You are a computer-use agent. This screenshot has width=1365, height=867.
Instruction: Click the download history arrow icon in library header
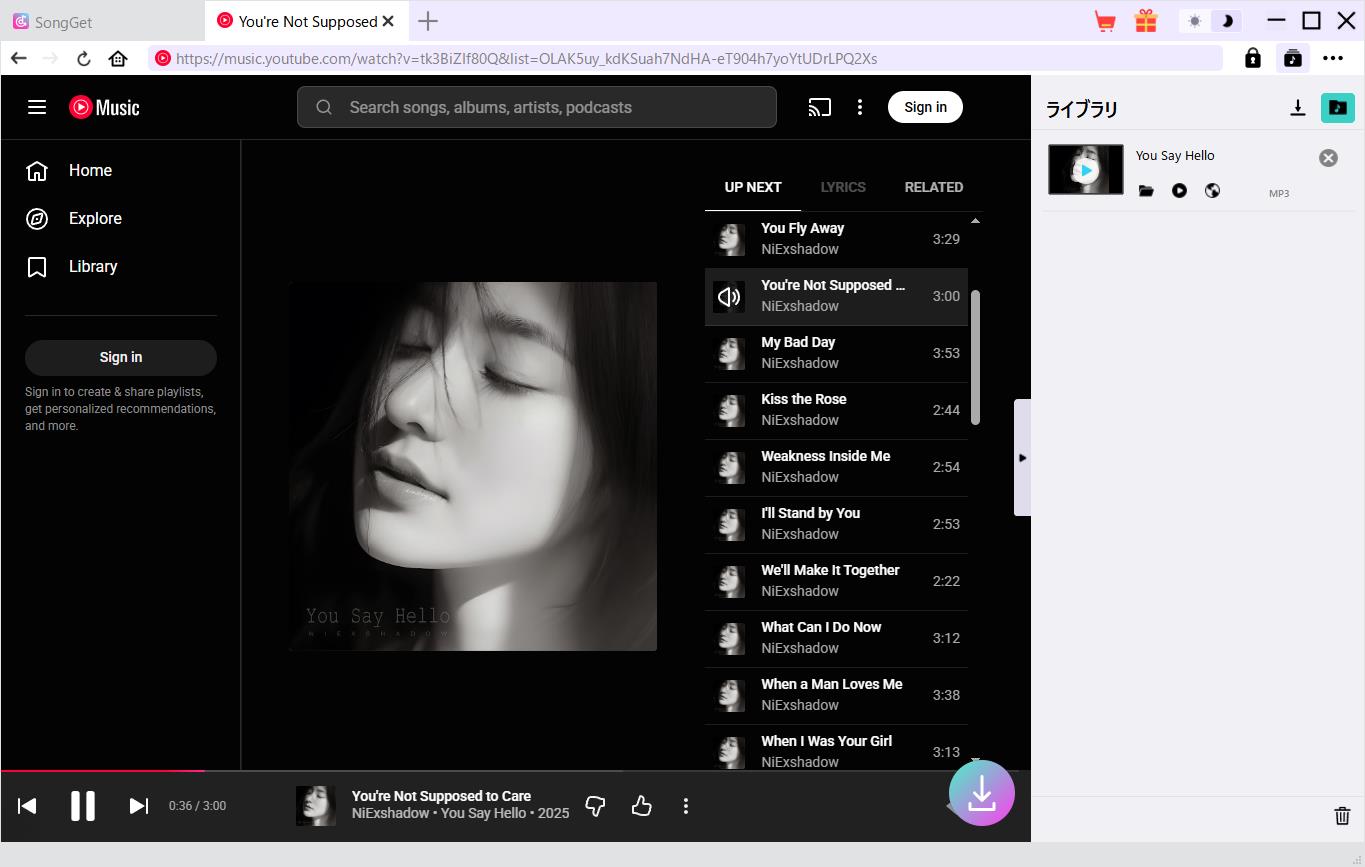click(1298, 107)
